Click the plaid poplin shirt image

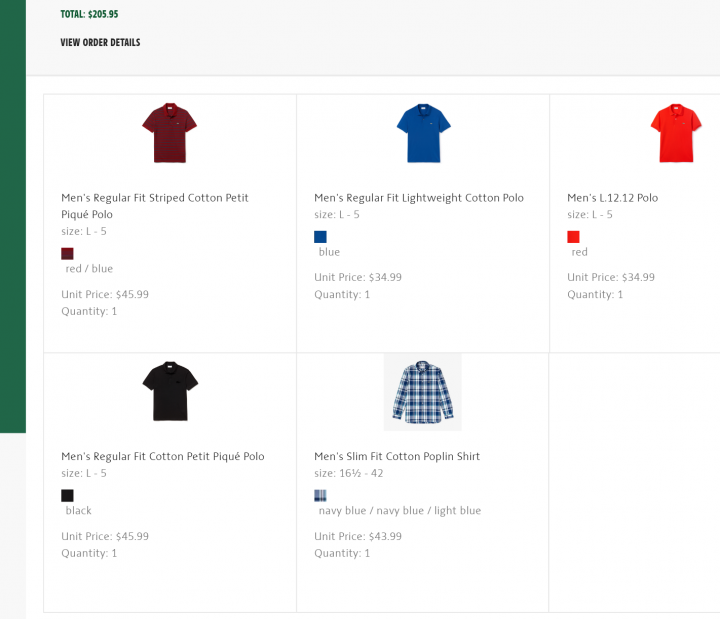pyautogui.click(x=423, y=391)
